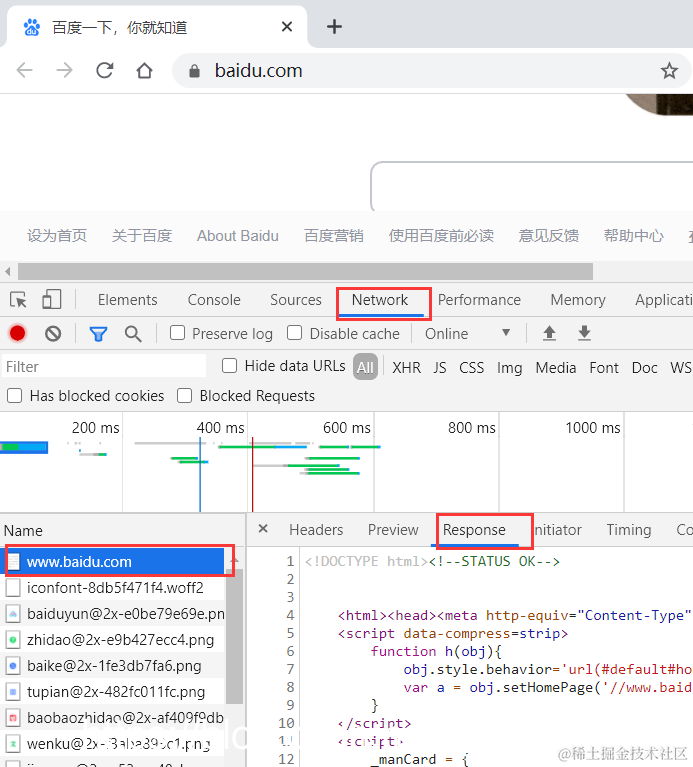The image size is (693, 767).
Task: Select the tupian@2x-482fc011fc.png request
Action: [114, 692]
